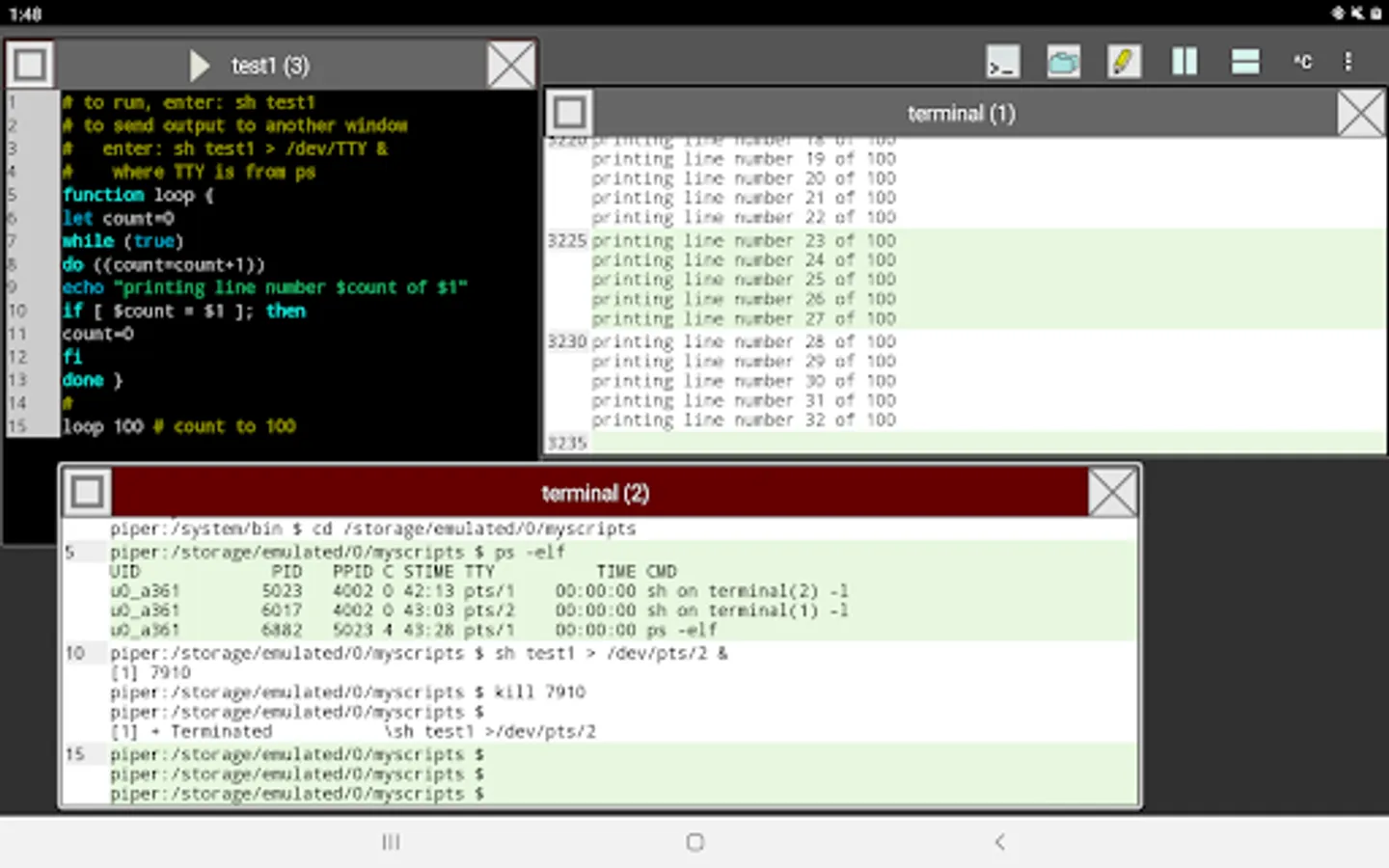The height and width of the screenshot is (868, 1389).
Task: Click the folder icon to open files
Action: tap(1063, 63)
